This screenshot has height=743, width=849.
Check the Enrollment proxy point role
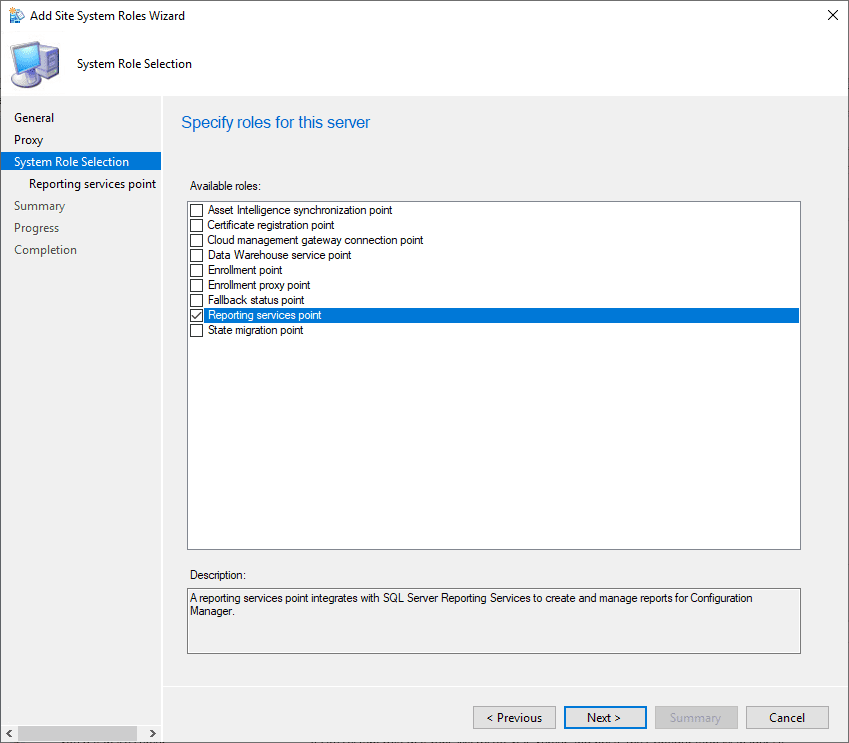click(x=197, y=286)
